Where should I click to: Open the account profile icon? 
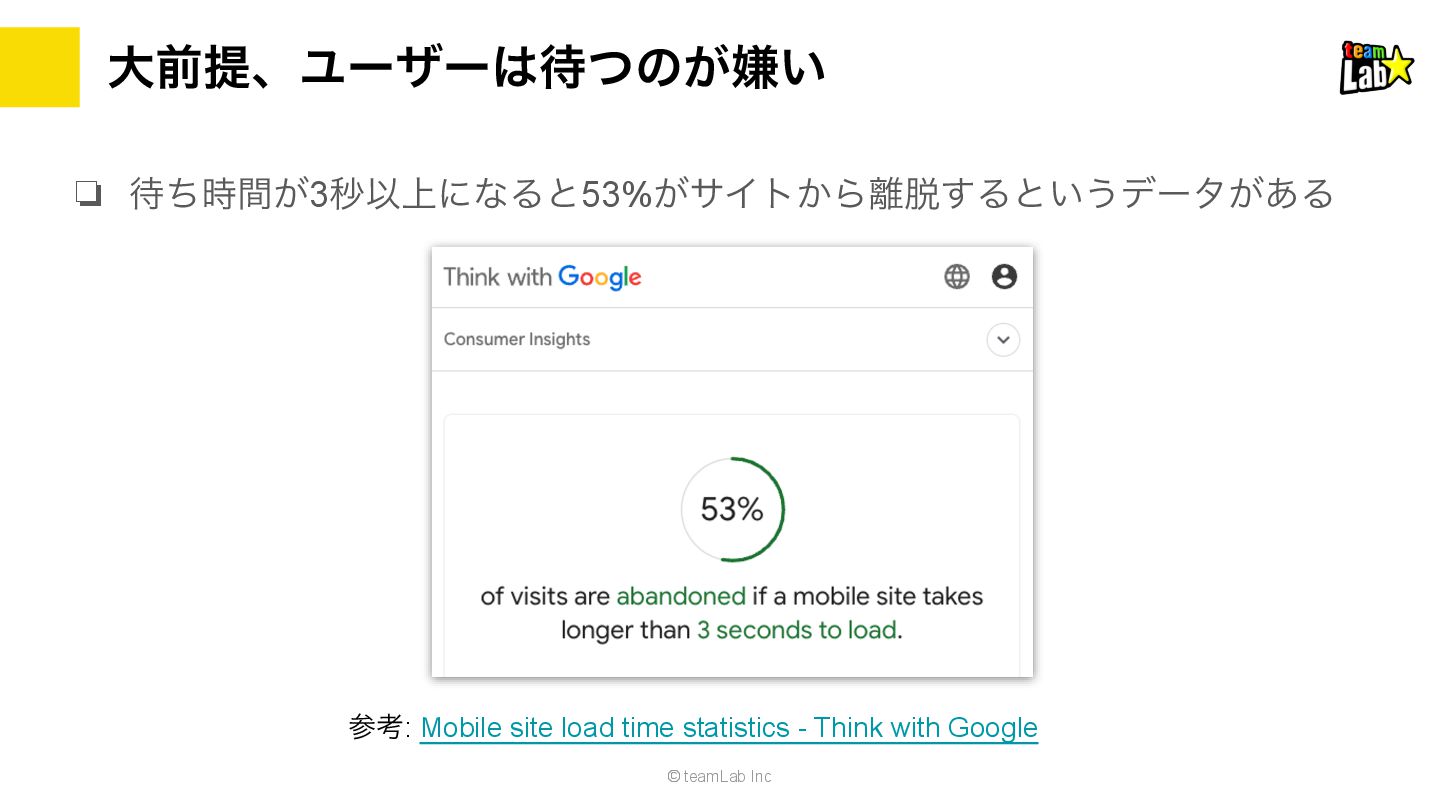[1004, 277]
